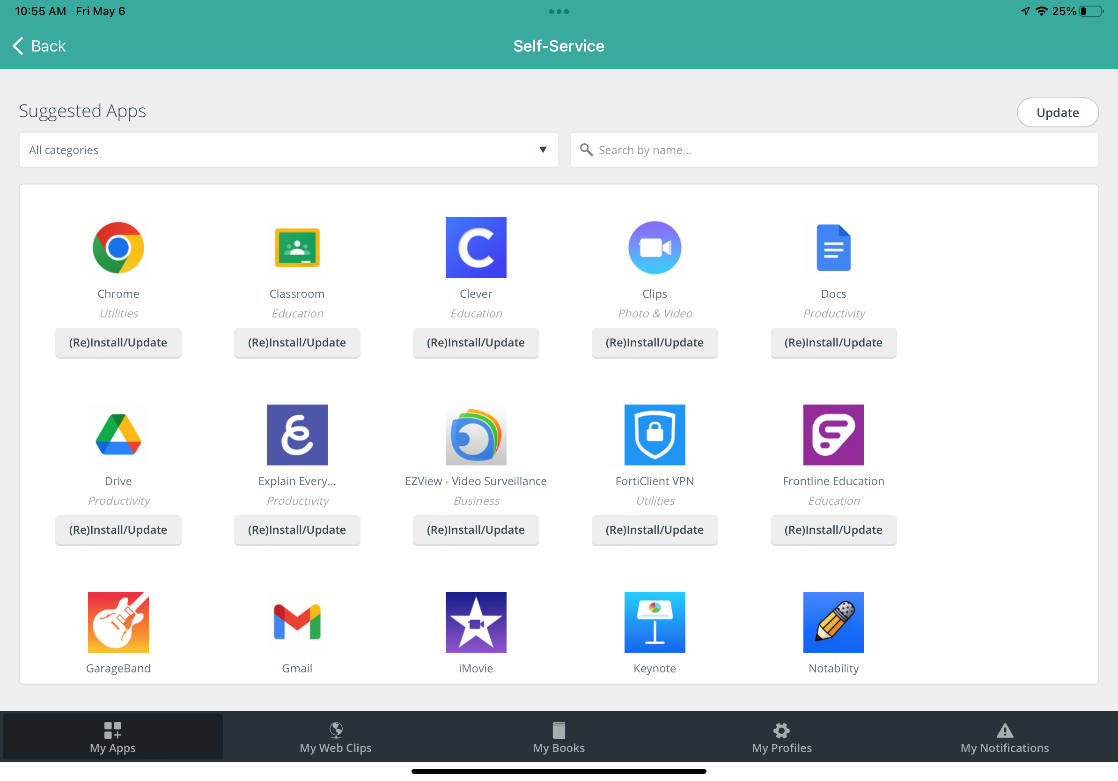Focus the Search by name field
Viewport: 1118px width, 781px height.
(834, 150)
